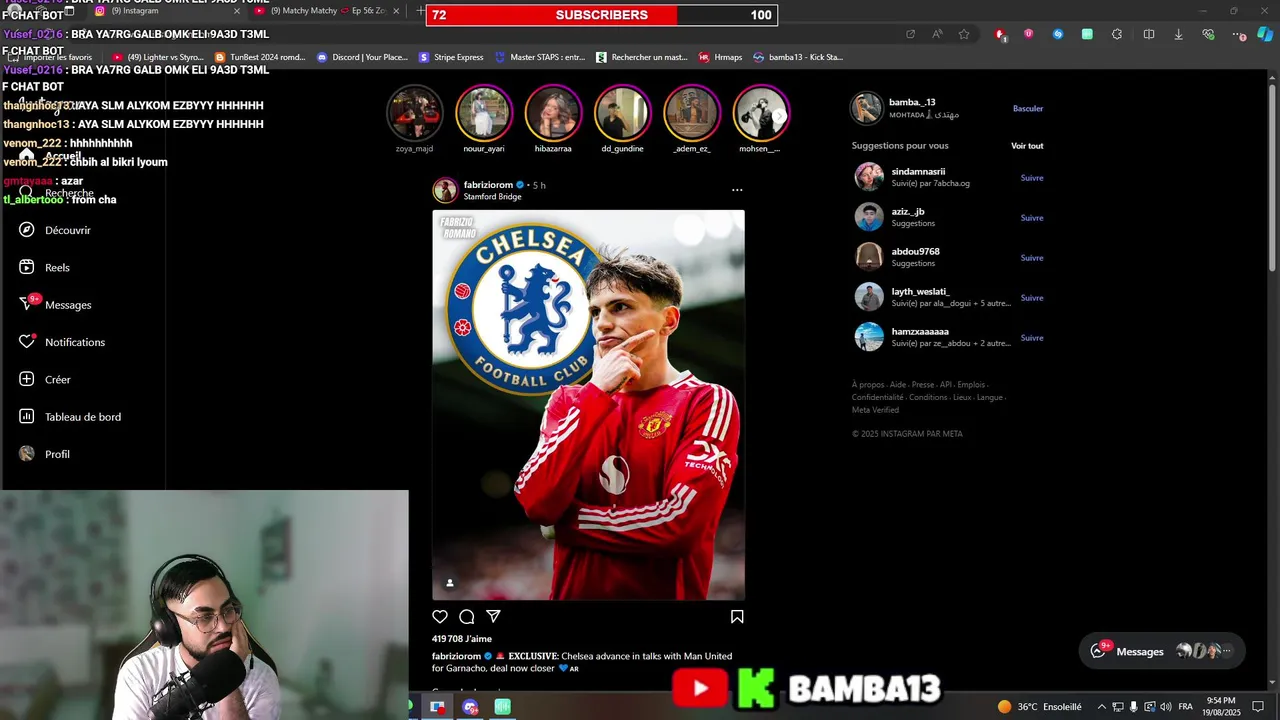
Task: Open the Discord Your Place bookmark
Action: coord(362,57)
